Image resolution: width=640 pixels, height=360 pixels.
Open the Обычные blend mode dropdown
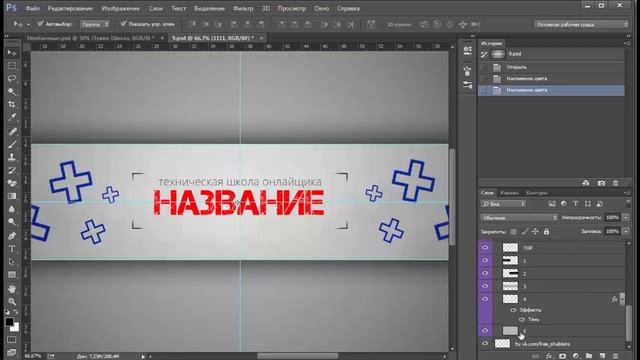(x=519, y=218)
